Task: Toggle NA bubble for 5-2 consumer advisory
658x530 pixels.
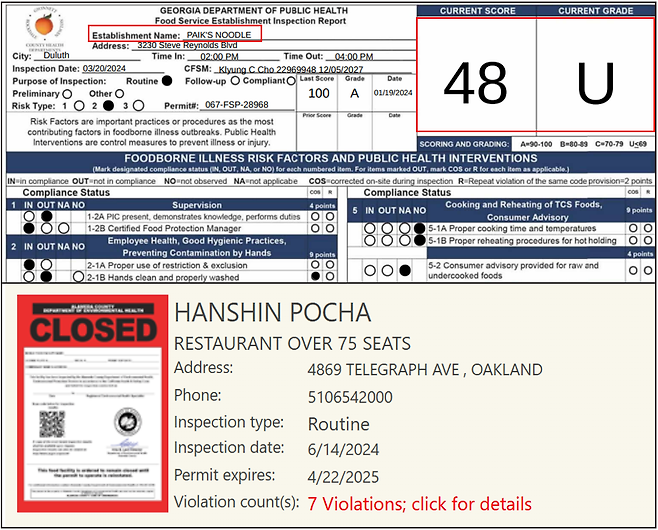Action: tap(405, 270)
